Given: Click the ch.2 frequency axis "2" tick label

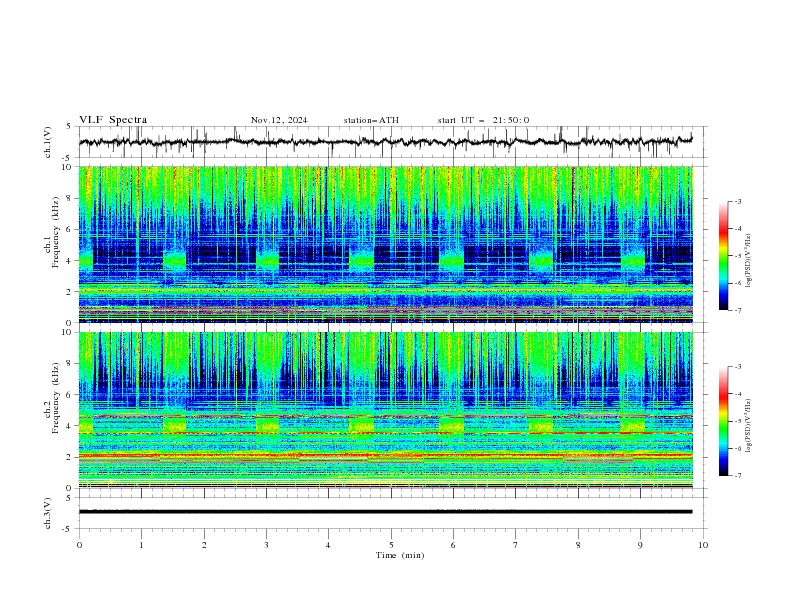Looking at the screenshot, I should coord(69,457).
